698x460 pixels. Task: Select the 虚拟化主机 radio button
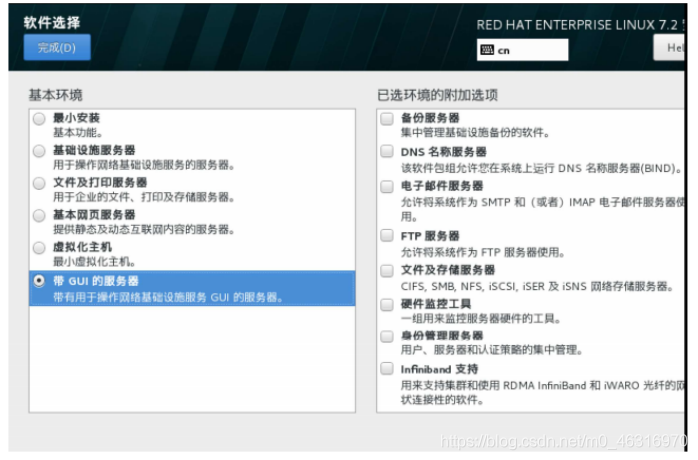pyautogui.click(x=39, y=248)
